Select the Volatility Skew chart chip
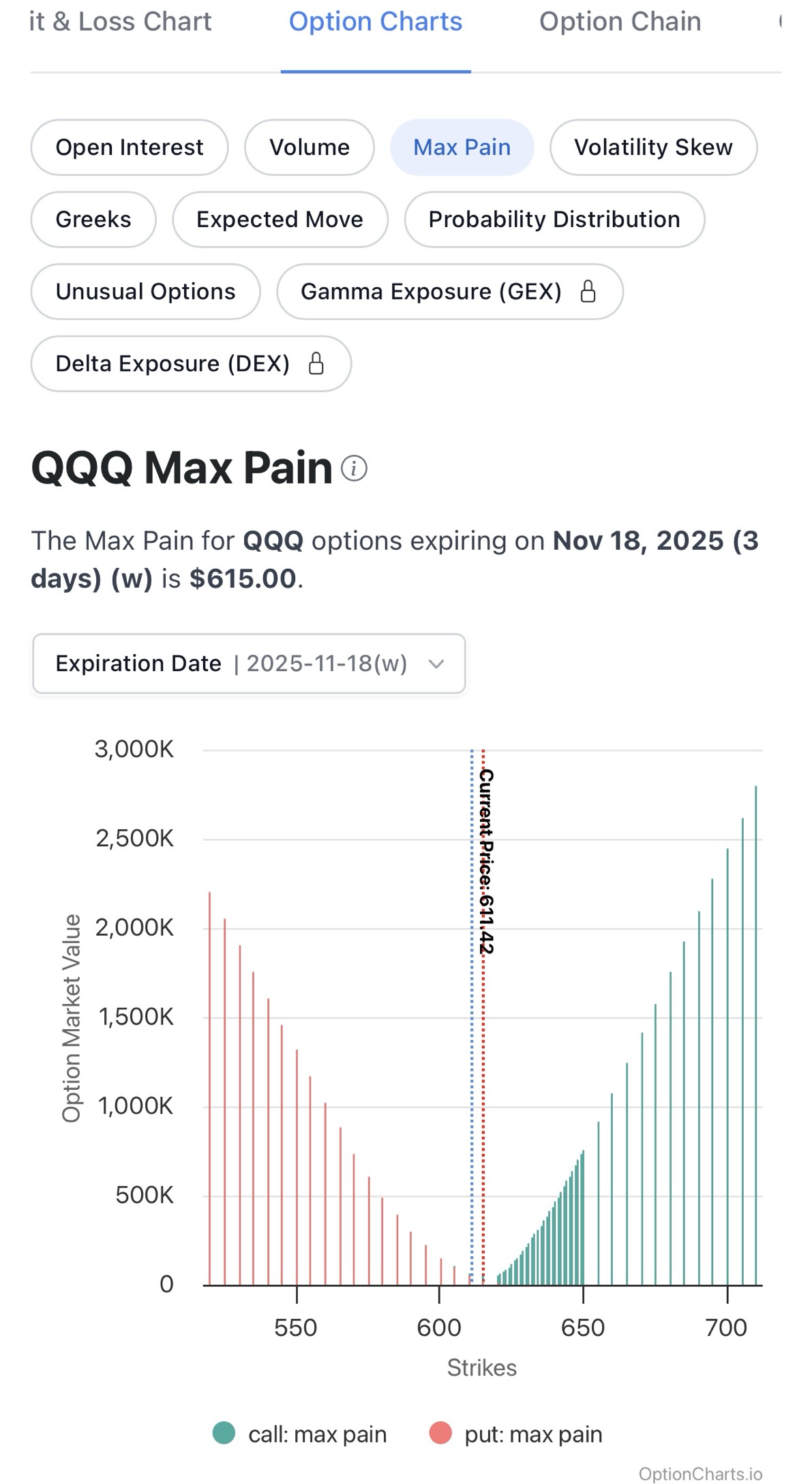The height and width of the screenshot is (1484, 812). tap(654, 147)
